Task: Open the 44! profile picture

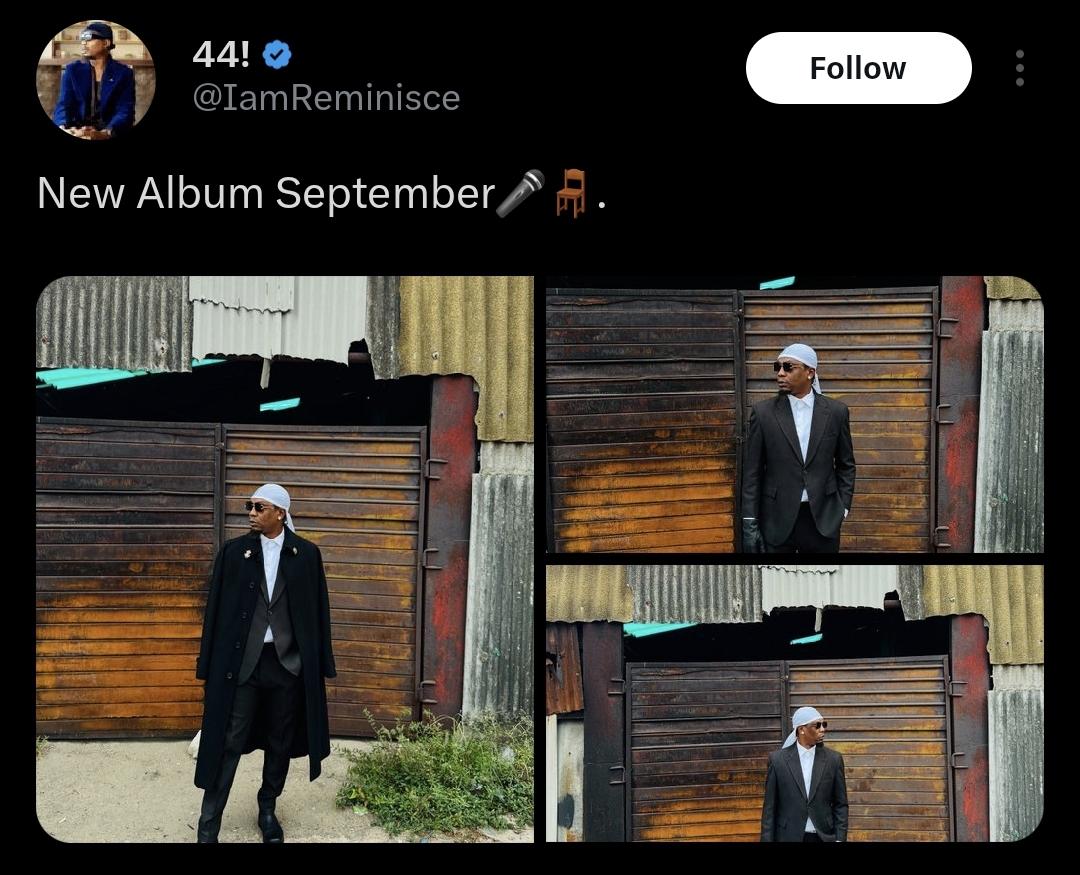Action: coord(96,79)
